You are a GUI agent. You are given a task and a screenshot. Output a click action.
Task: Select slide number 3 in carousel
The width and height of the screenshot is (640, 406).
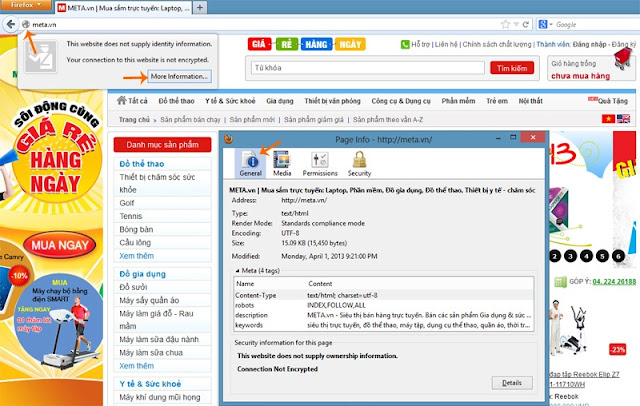(x=570, y=256)
